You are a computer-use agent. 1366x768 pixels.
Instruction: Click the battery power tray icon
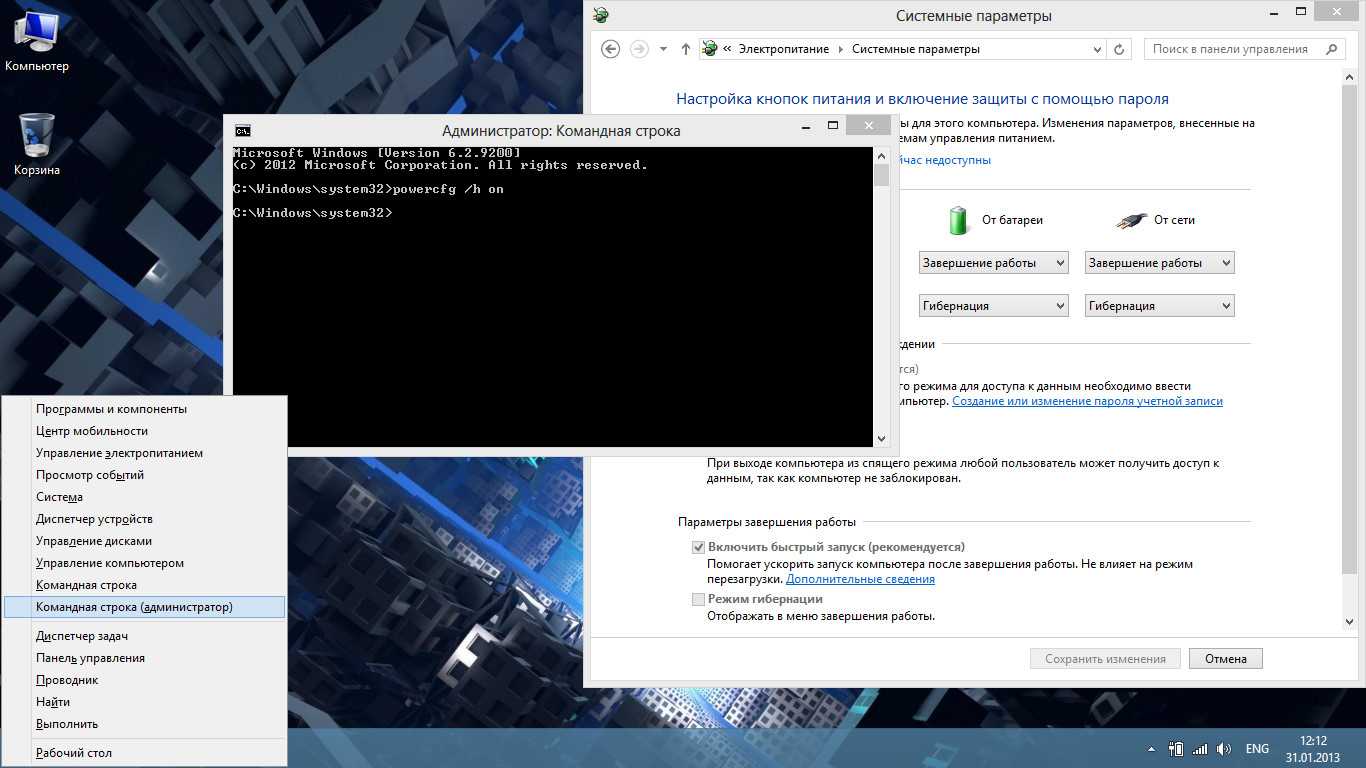1176,749
